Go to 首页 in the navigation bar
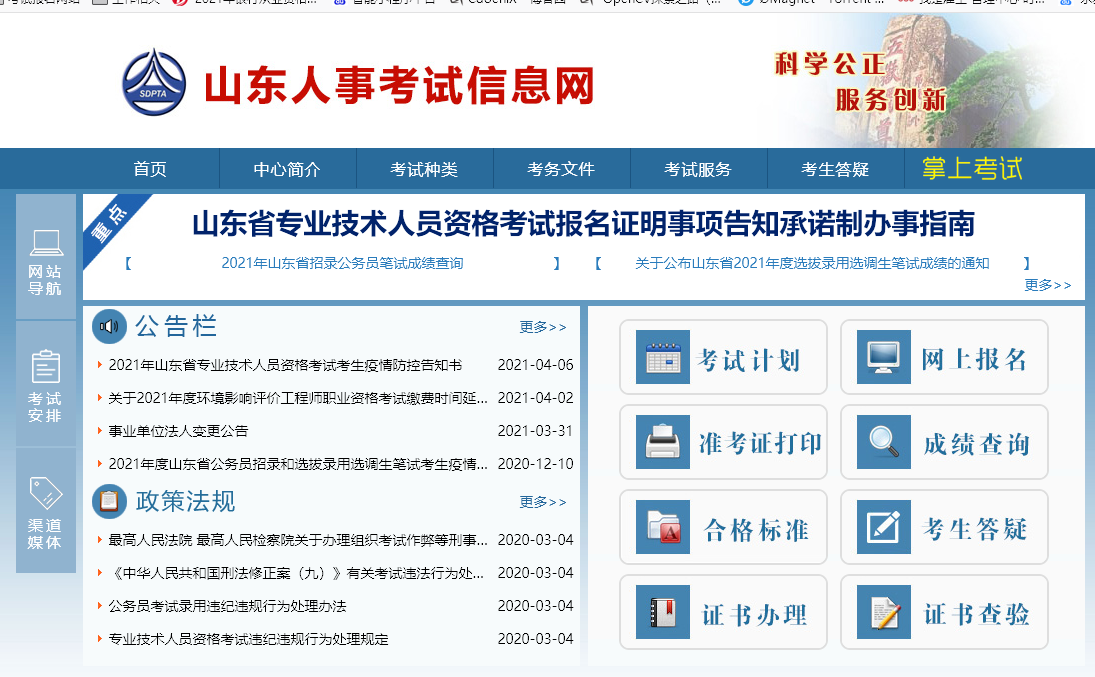The image size is (1095, 677). 150,169
